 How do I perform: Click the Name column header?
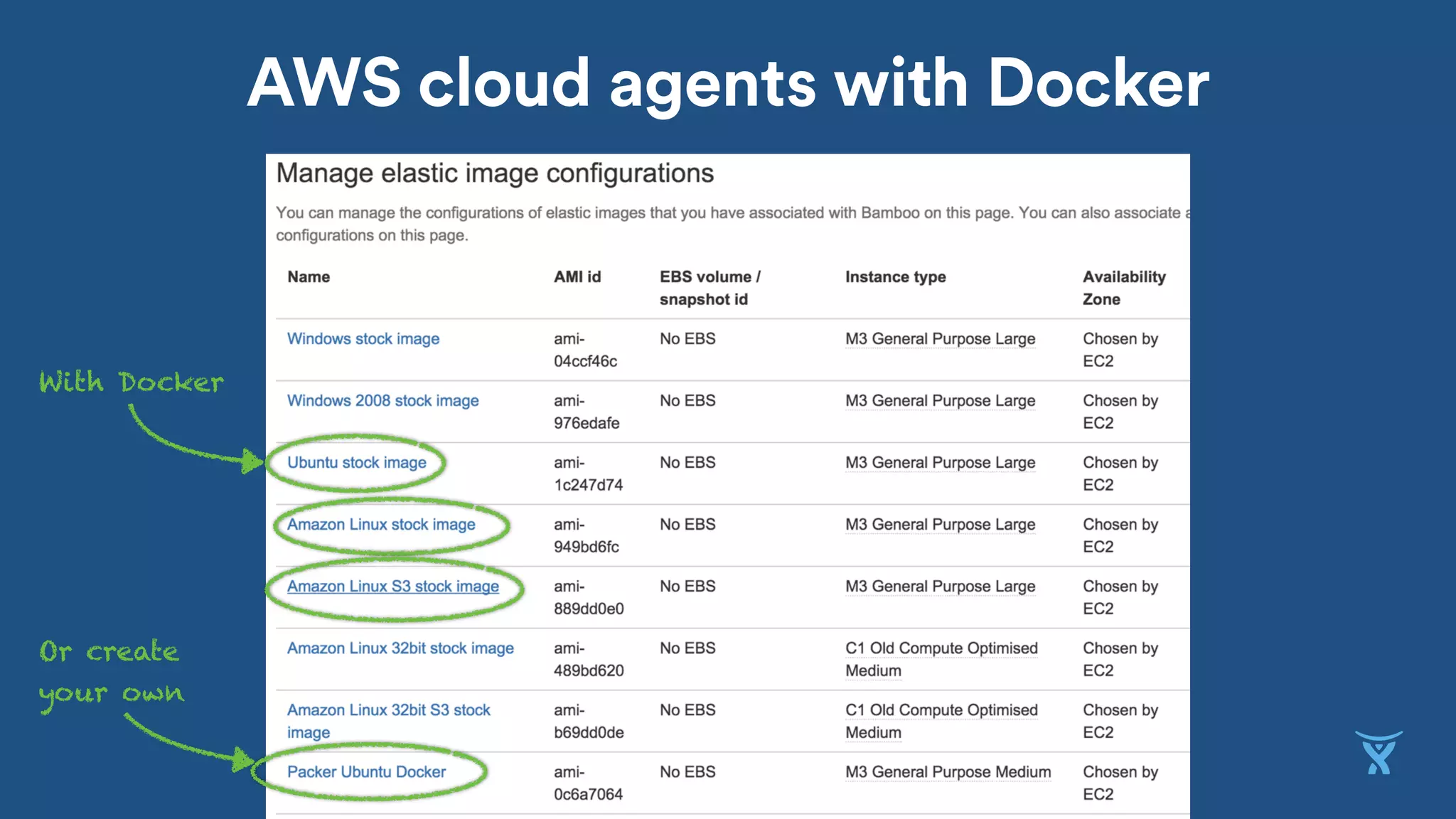[x=309, y=277]
